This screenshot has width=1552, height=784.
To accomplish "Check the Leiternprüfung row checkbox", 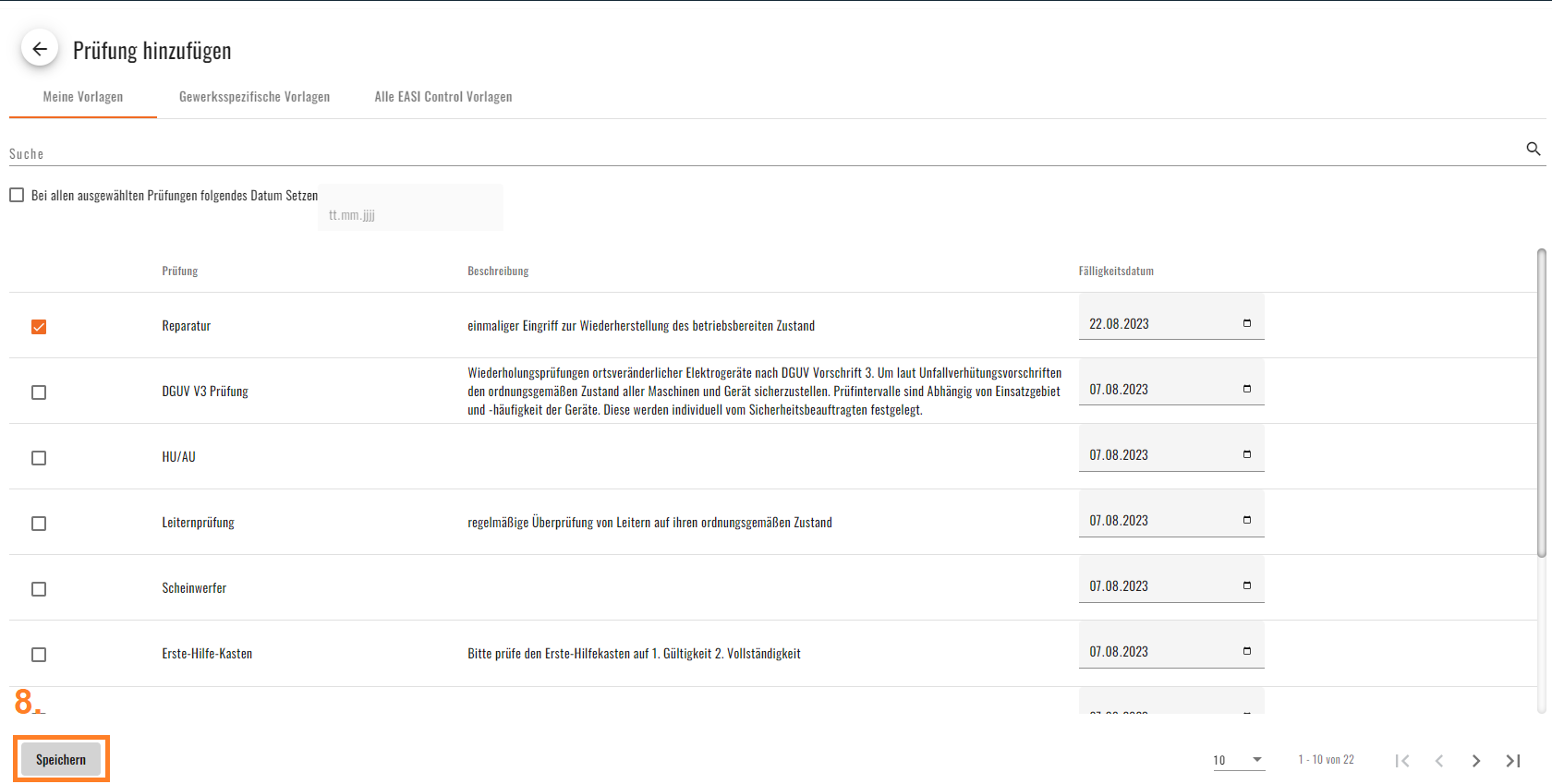I will [x=39, y=524].
